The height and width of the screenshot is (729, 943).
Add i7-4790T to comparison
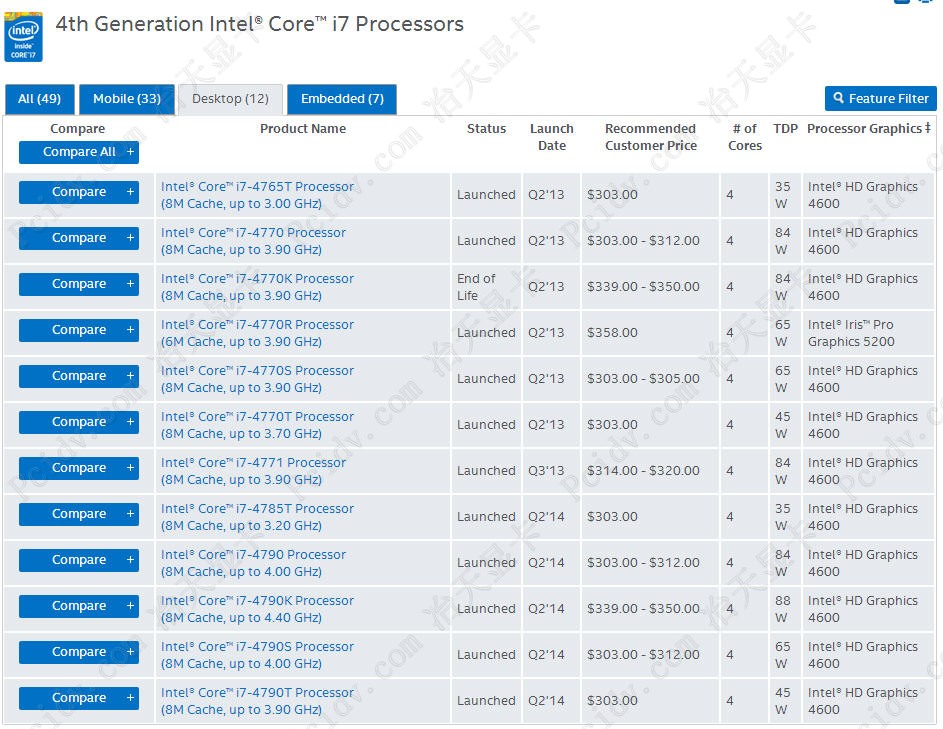click(x=79, y=698)
